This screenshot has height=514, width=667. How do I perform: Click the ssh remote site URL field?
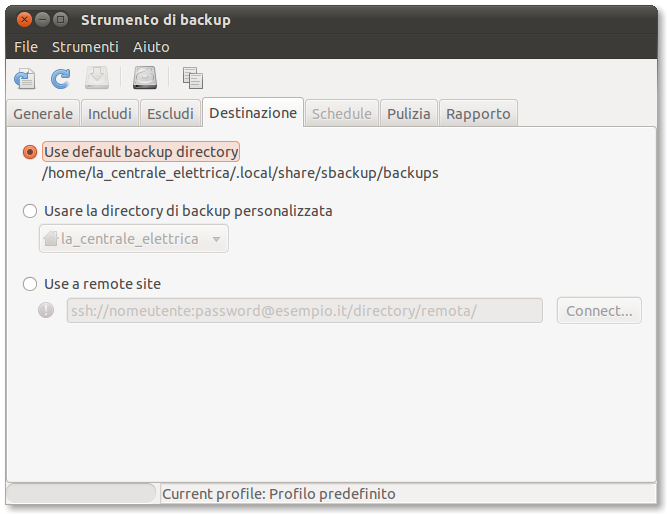pos(304,311)
